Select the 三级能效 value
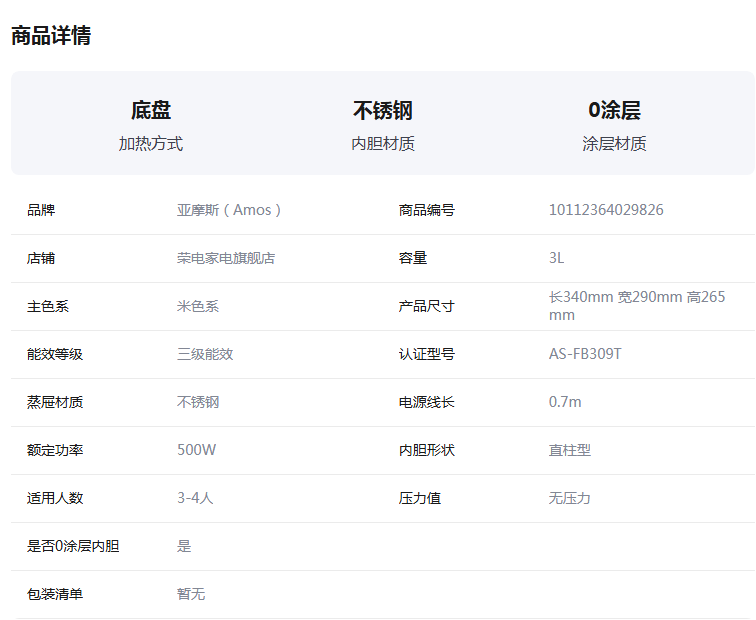The image size is (756, 620). 205,354
